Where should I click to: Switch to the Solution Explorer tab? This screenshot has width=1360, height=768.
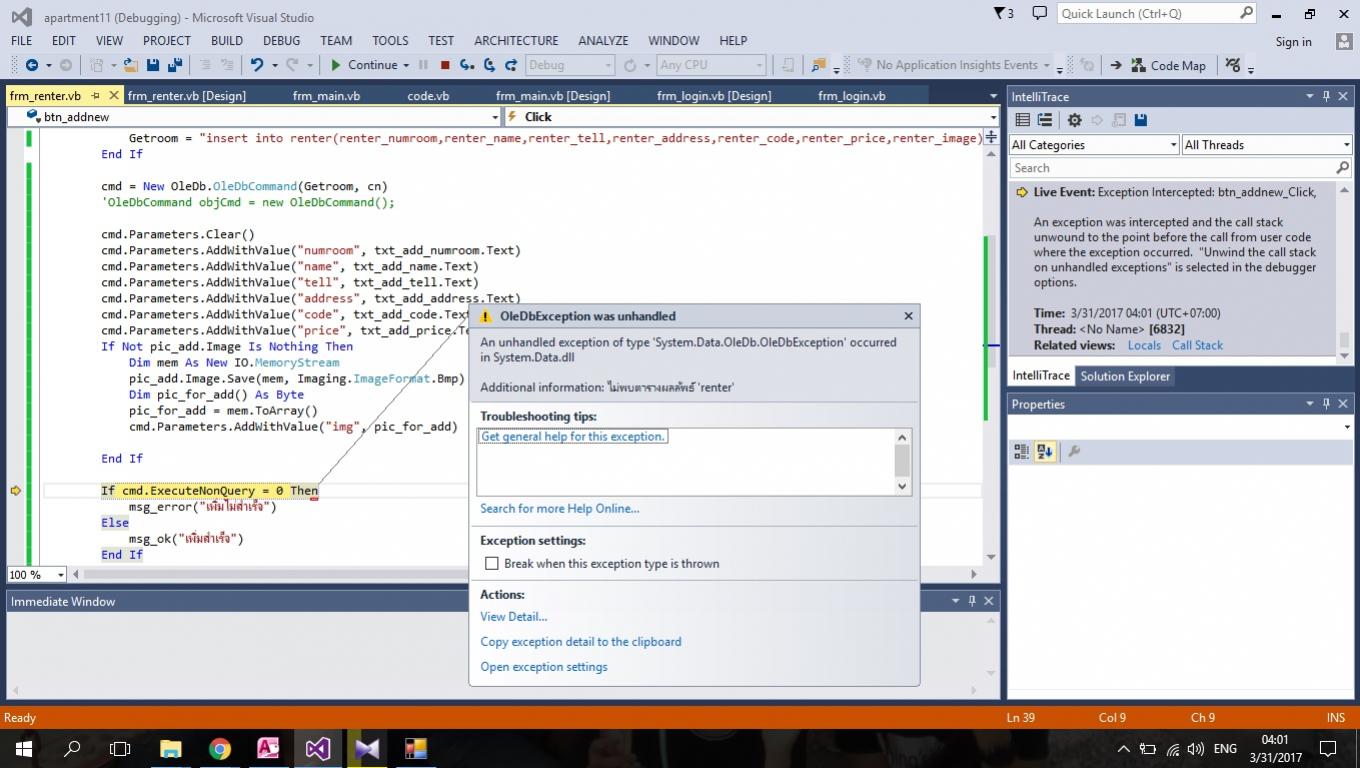click(1124, 376)
